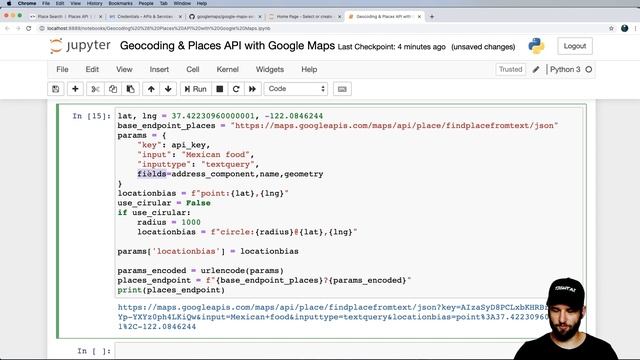The height and width of the screenshot is (360, 640).
Task: Click the print(places_endpoint) line
Action: 171,290
